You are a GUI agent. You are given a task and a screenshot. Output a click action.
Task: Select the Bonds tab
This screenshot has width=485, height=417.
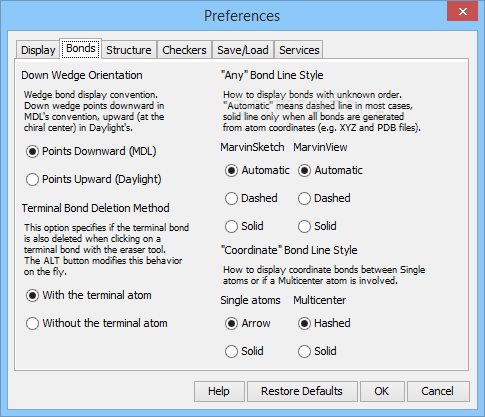coord(81,48)
